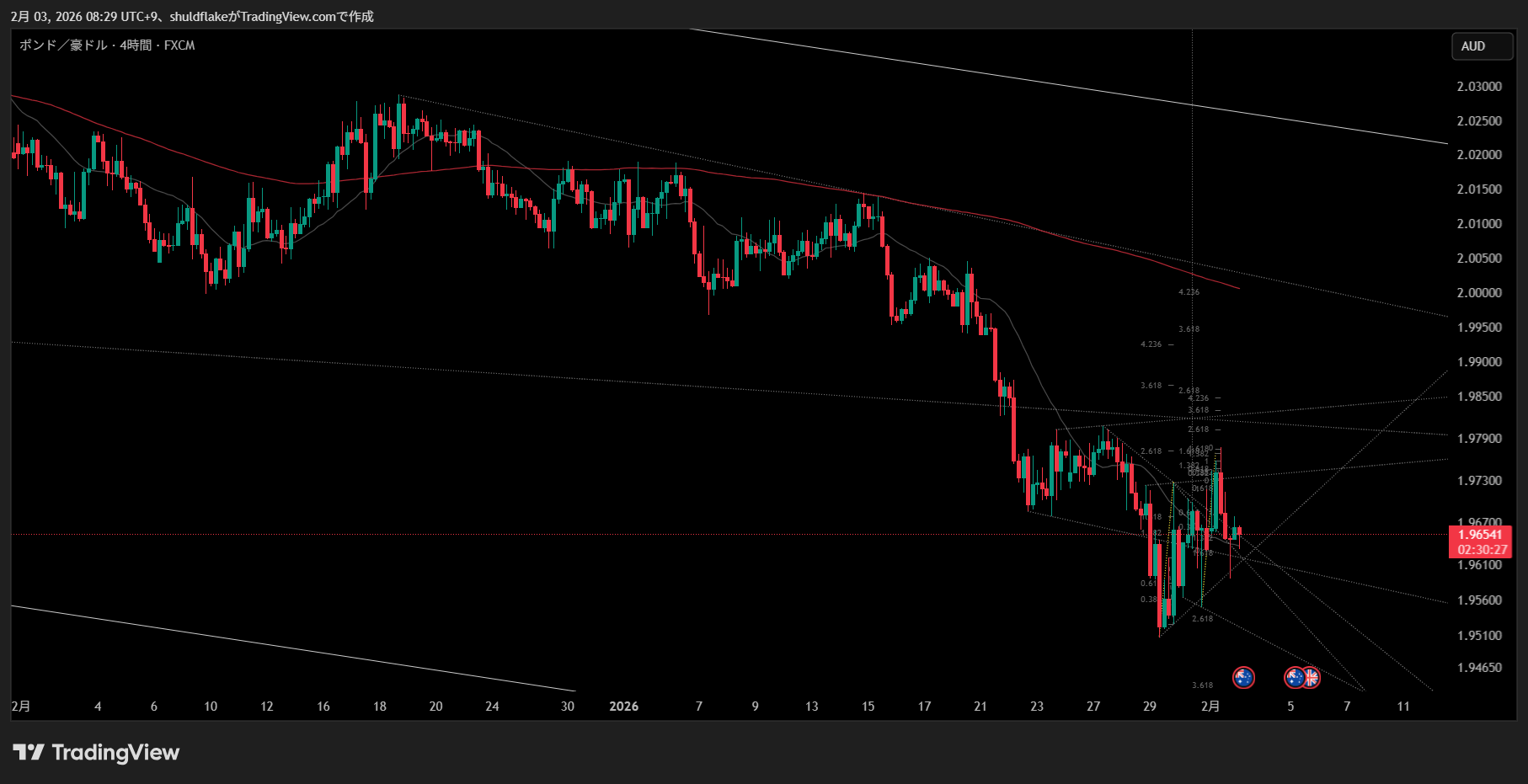1528x784 pixels.
Task: Click date 21 on the time axis
Action: tap(980, 707)
